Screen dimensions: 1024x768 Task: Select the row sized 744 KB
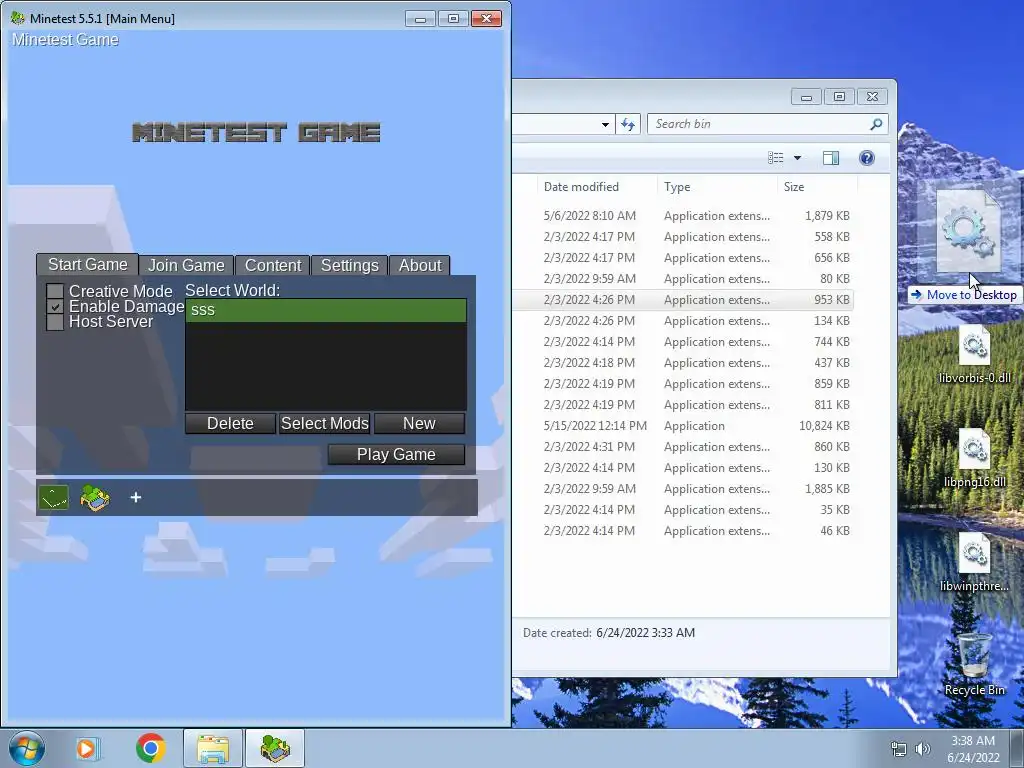tap(682, 342)
